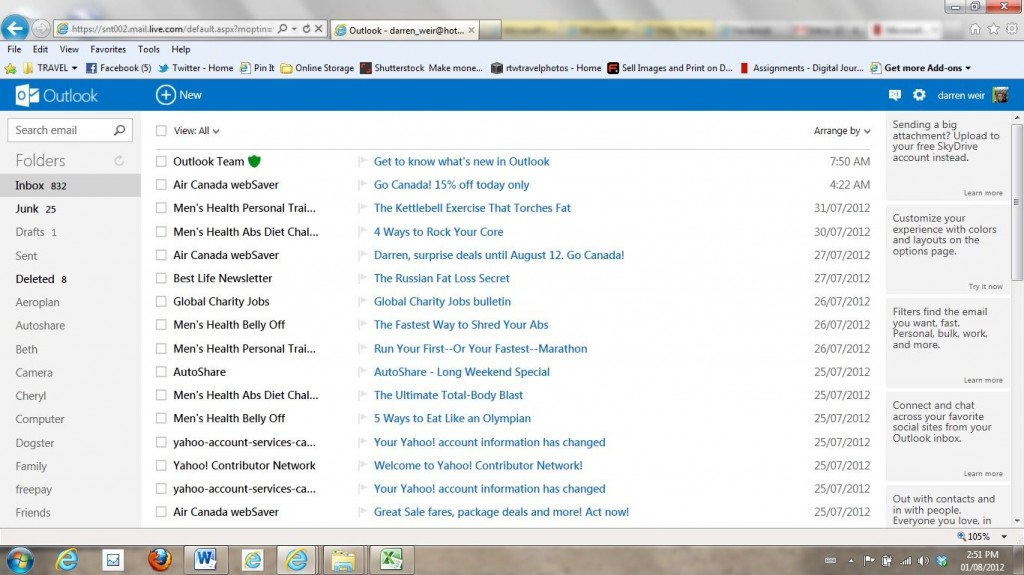This screenshot has height=575, width=1024.
Task: Click the search magnifier in Search email
Action: click(120, 130)
